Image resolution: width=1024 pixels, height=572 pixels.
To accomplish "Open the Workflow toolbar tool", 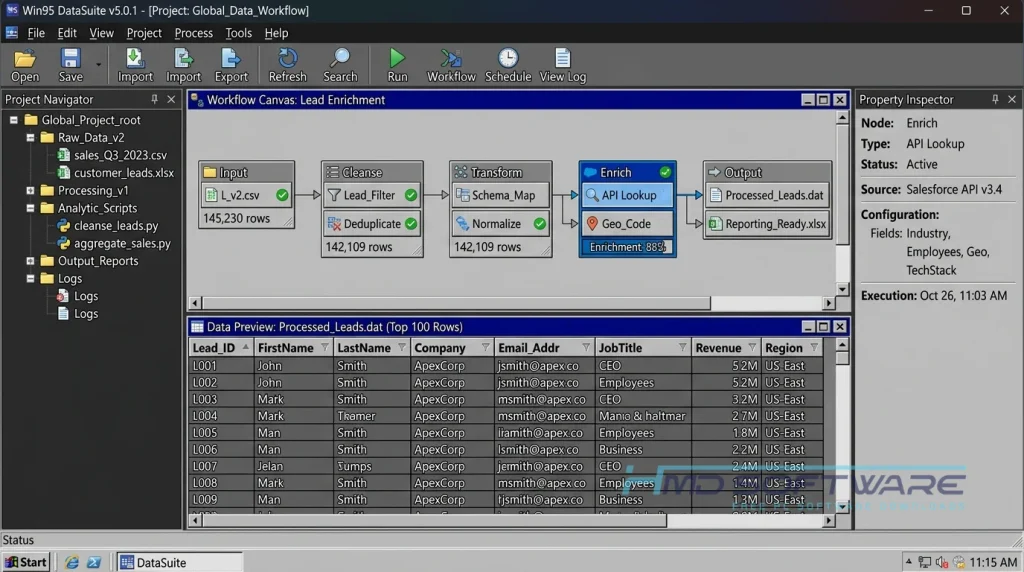I will pos(451,65).
